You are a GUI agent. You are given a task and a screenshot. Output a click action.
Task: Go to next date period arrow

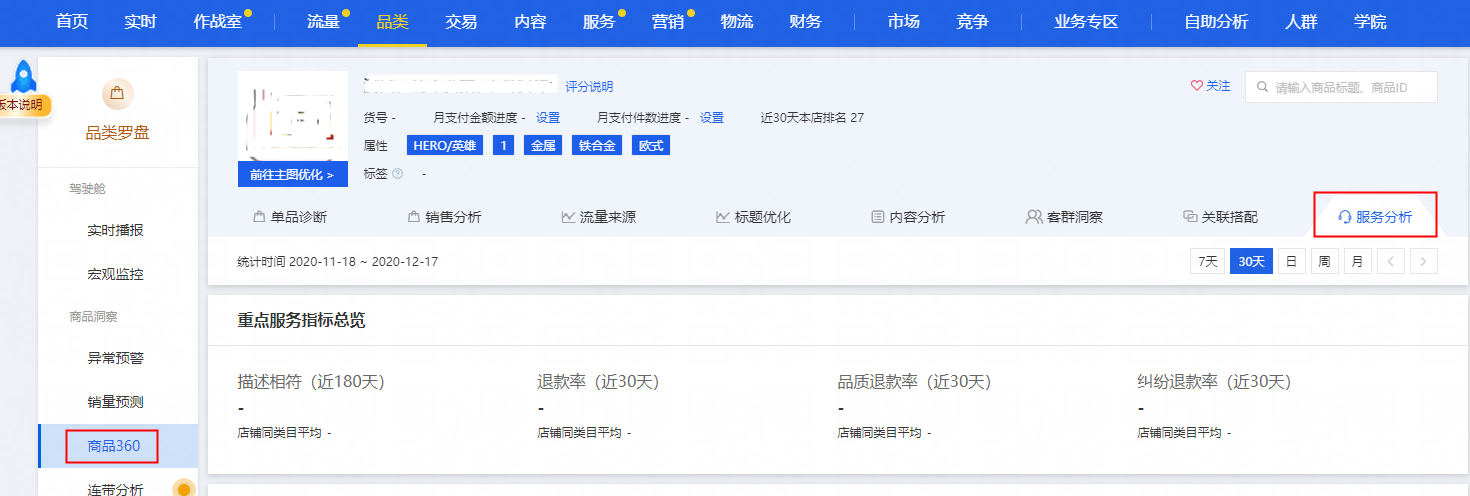click(1423, 262)
